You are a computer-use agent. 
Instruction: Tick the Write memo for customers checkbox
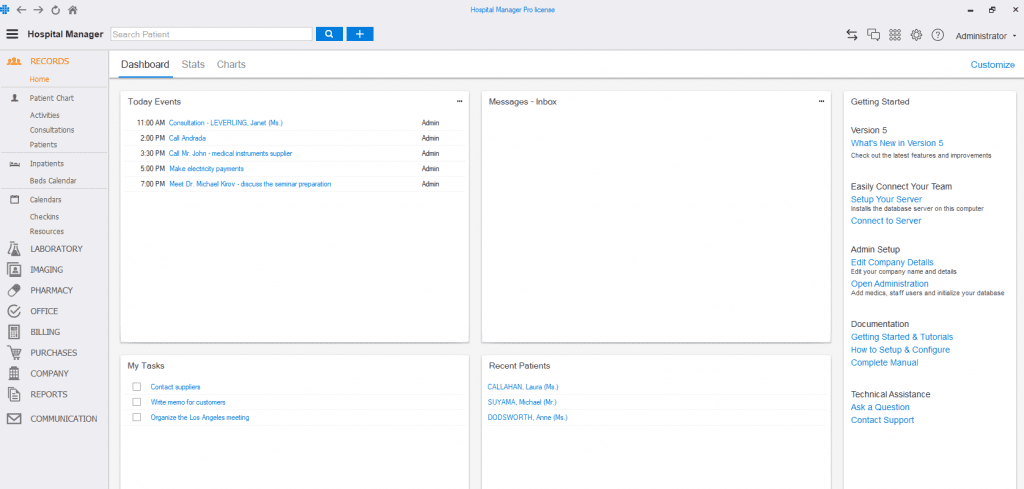point(137,402)
